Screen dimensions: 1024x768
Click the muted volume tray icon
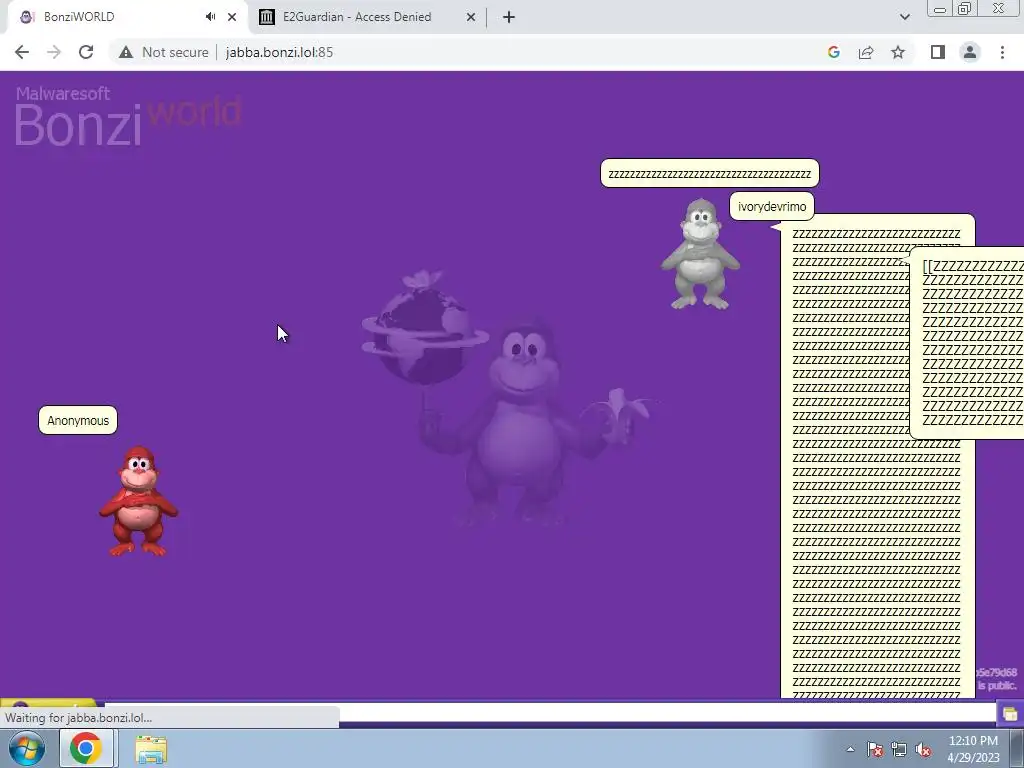pyautogui.click(x=923, y=749)
